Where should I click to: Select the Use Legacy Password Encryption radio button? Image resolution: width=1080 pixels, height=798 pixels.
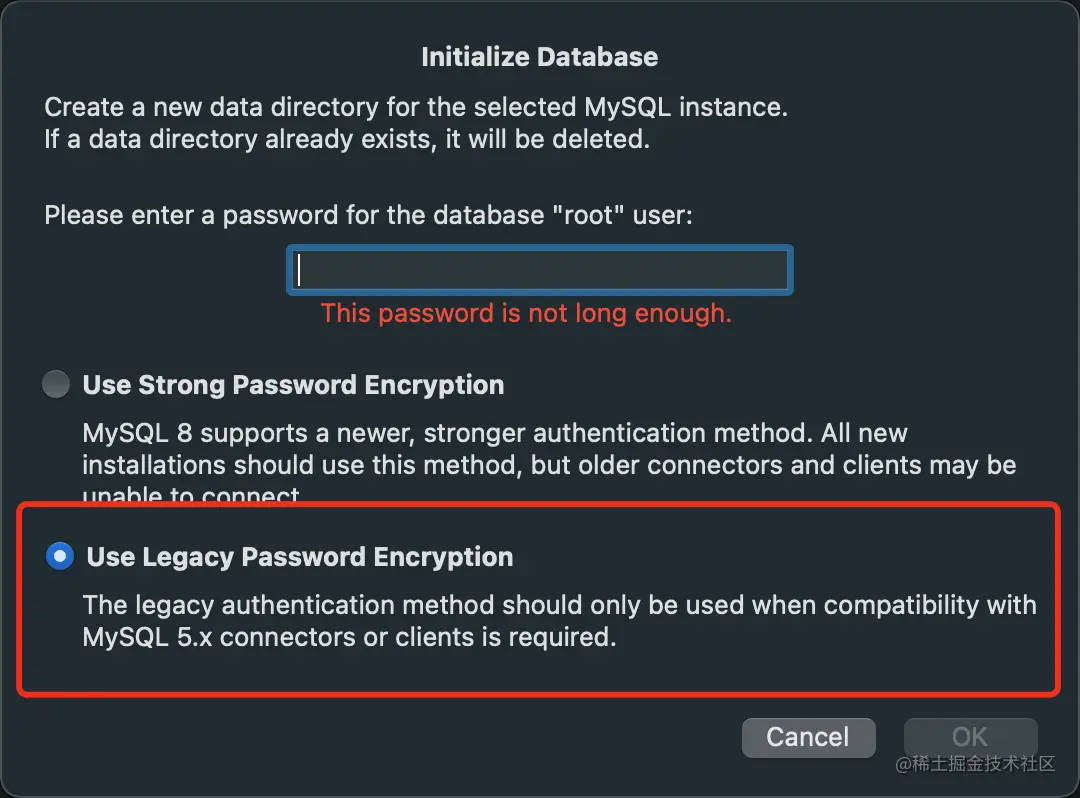(60, 557)
